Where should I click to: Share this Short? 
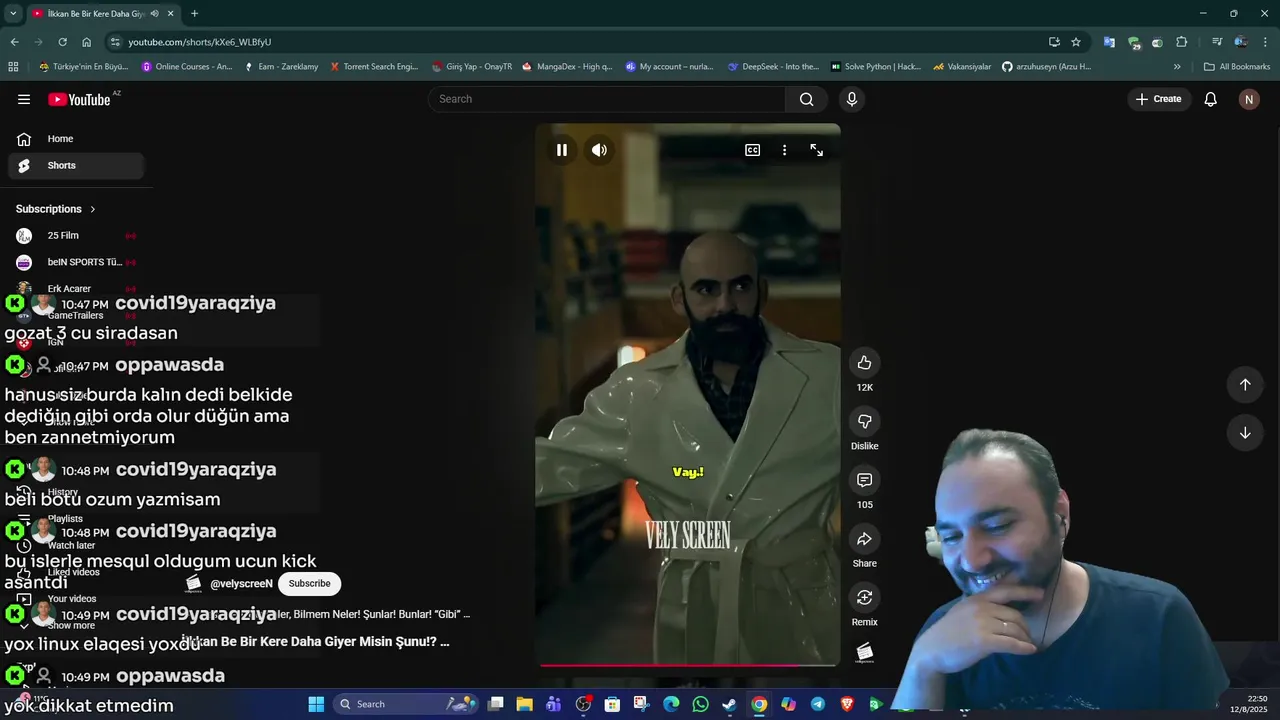[865, 539]
